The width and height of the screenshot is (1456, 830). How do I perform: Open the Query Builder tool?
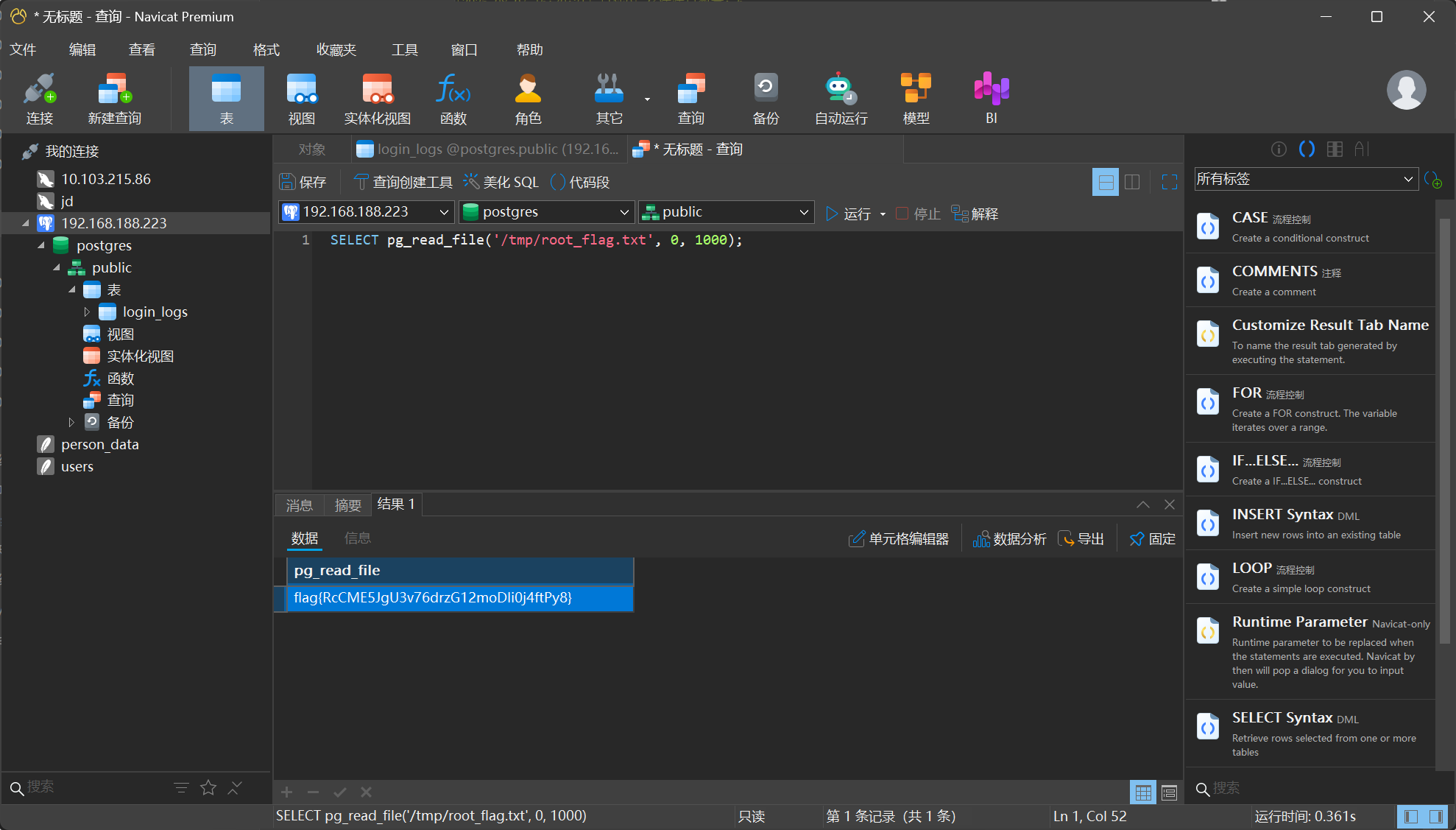point(403,182)
